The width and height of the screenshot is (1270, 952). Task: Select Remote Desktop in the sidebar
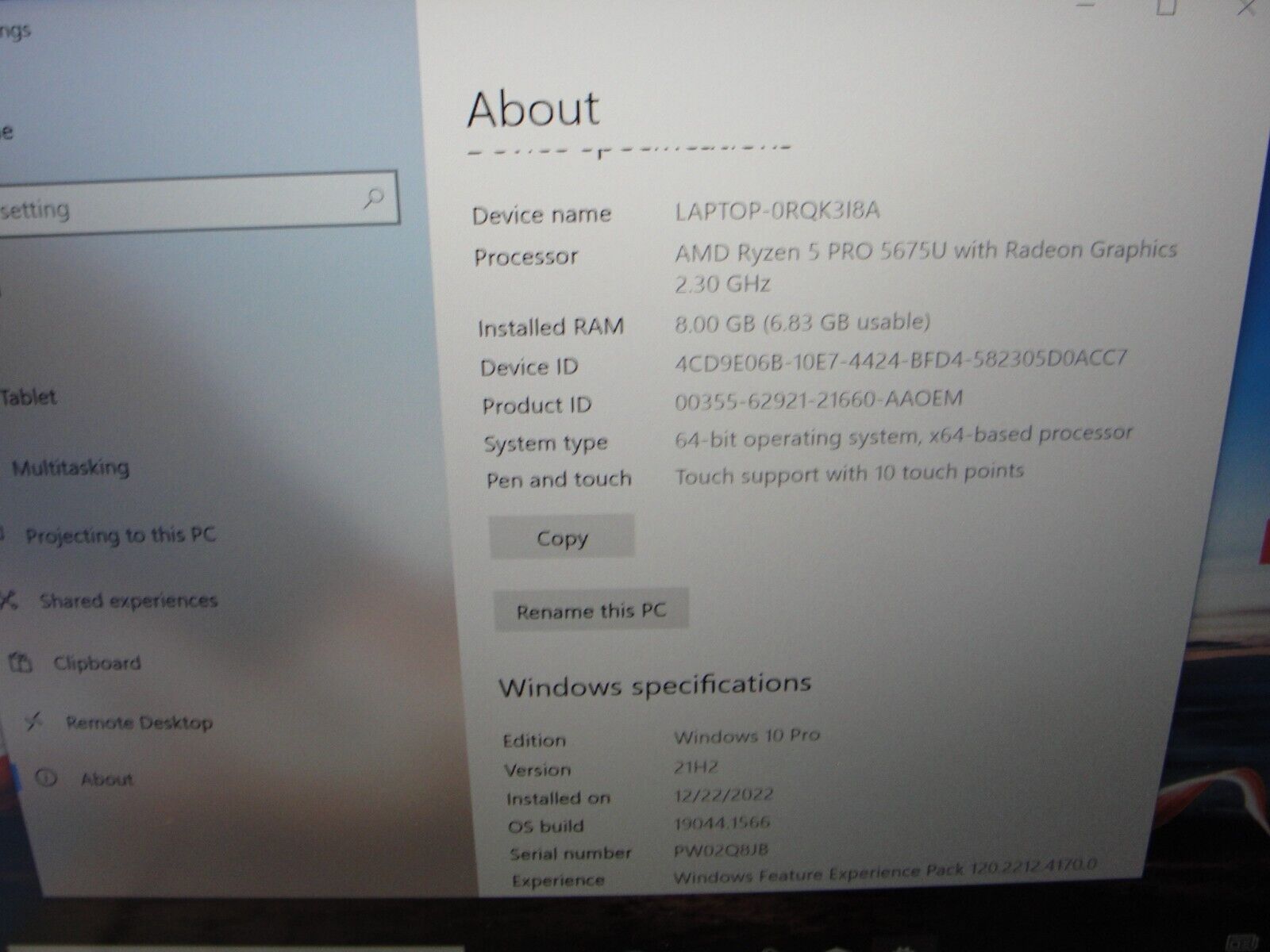coord(139,723)
